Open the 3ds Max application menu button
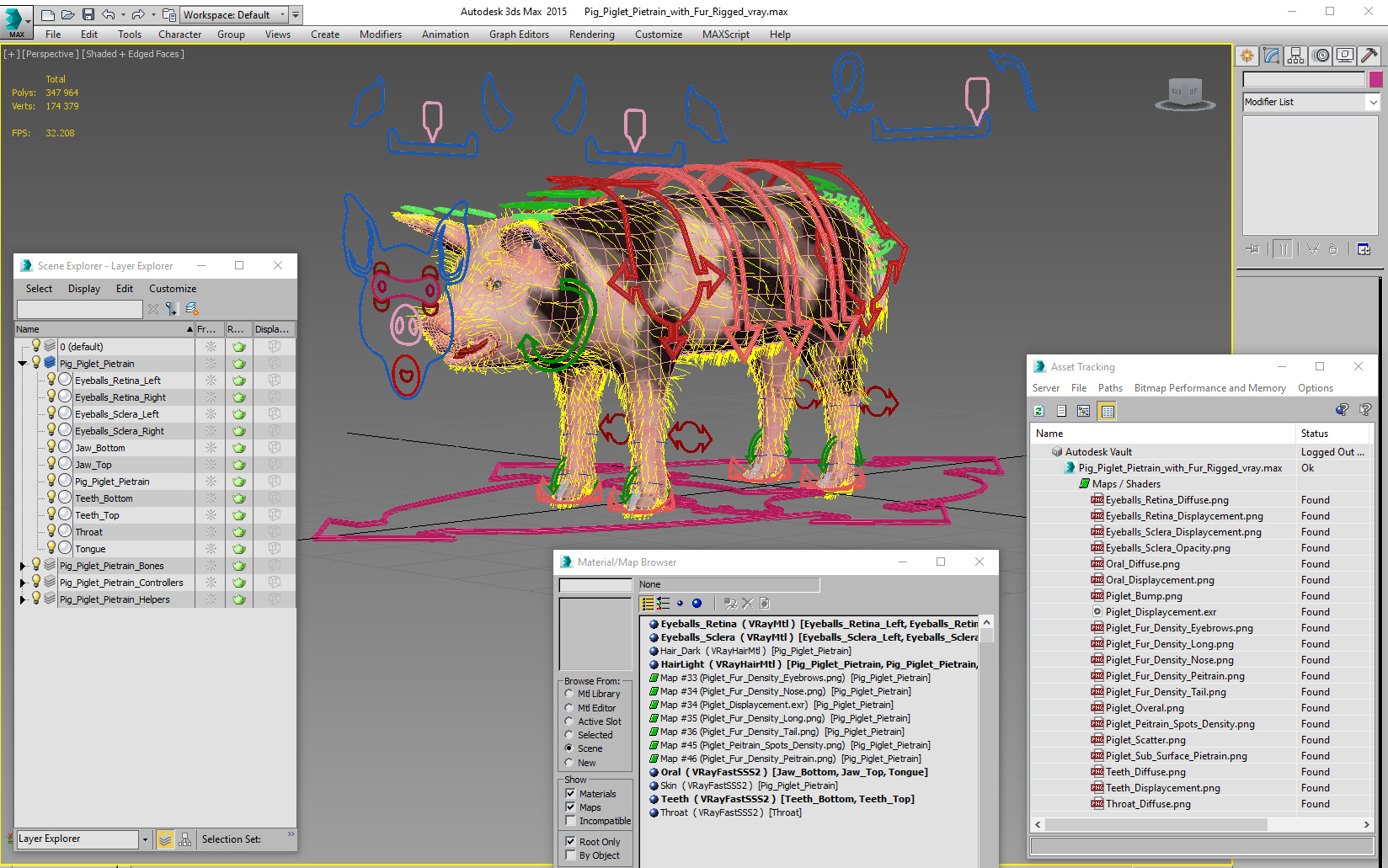1388x868 pixels. pyautogui.click(x=15, y=22)
